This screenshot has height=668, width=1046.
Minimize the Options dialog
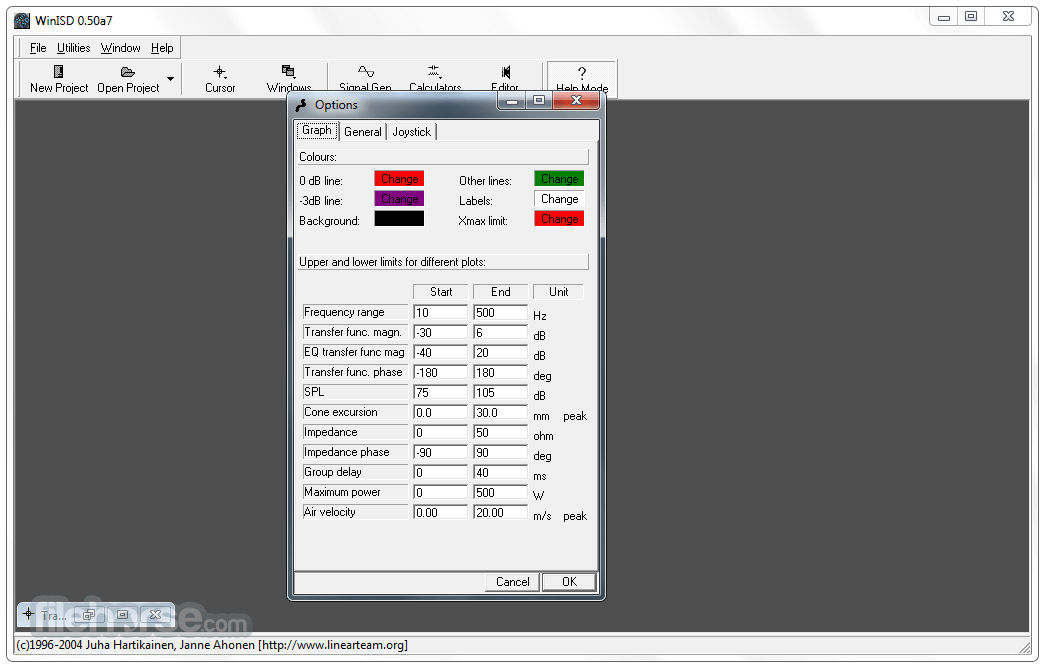512,101
